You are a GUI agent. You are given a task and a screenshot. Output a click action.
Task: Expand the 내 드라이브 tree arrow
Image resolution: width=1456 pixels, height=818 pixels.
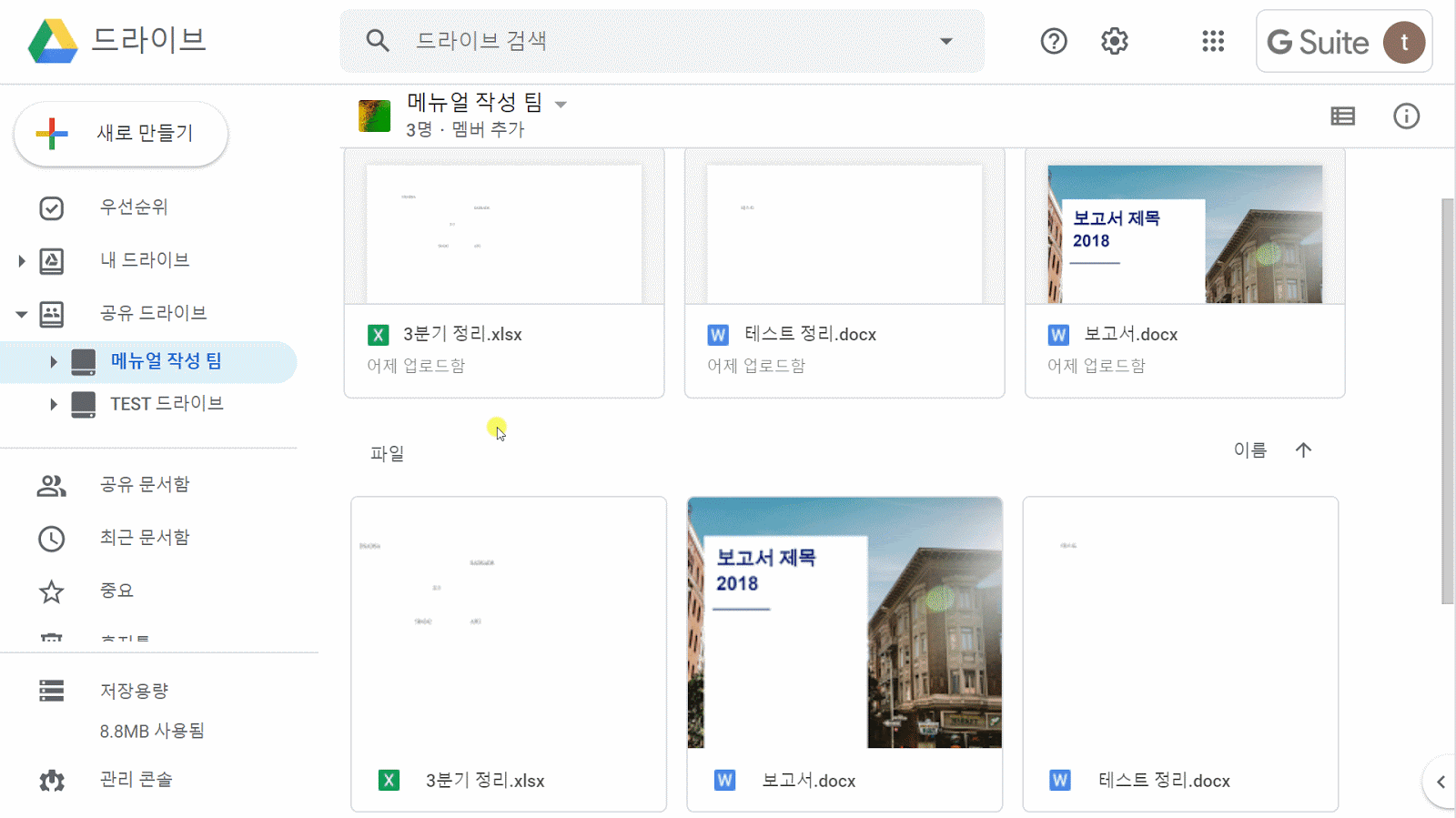21,261
